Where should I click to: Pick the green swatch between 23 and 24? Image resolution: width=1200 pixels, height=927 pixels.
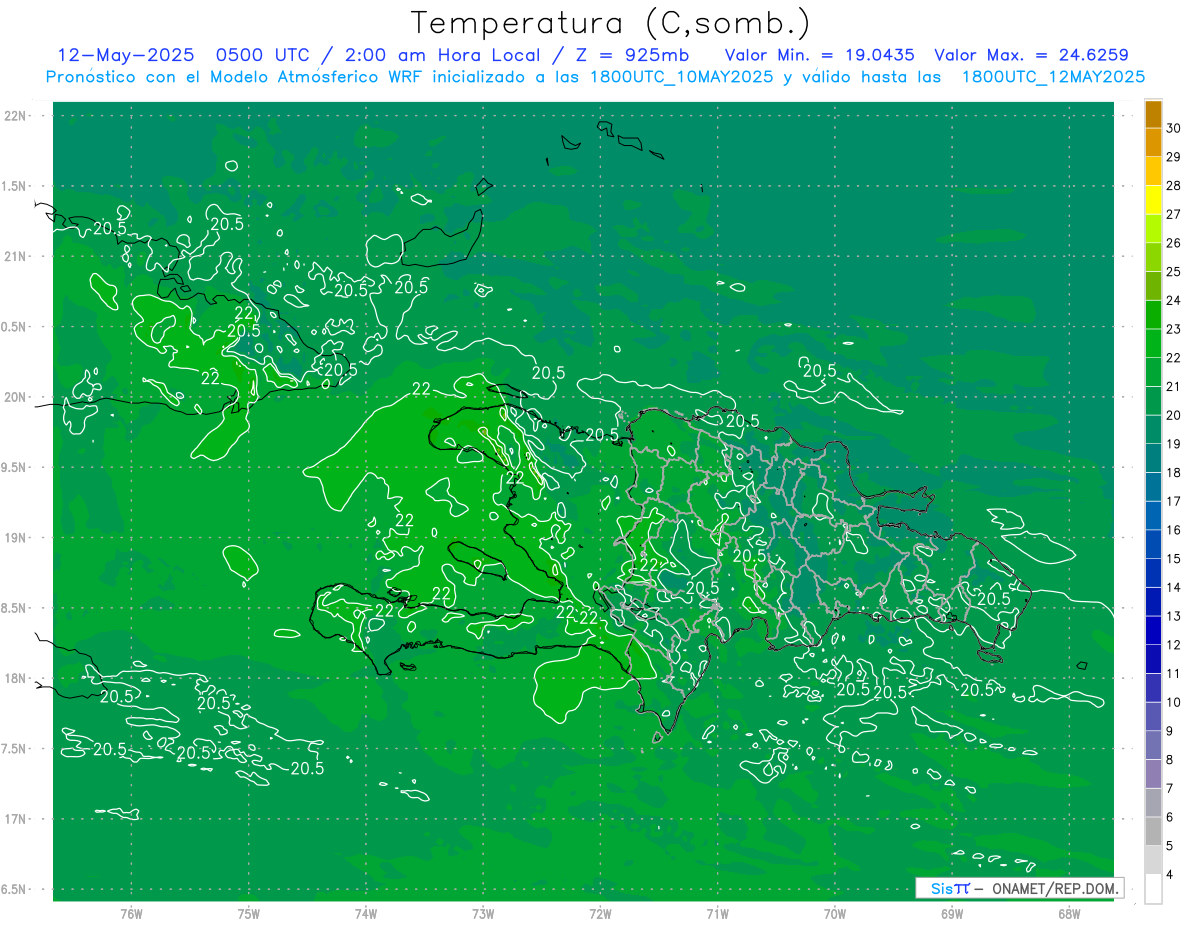tap(1153, 314)
